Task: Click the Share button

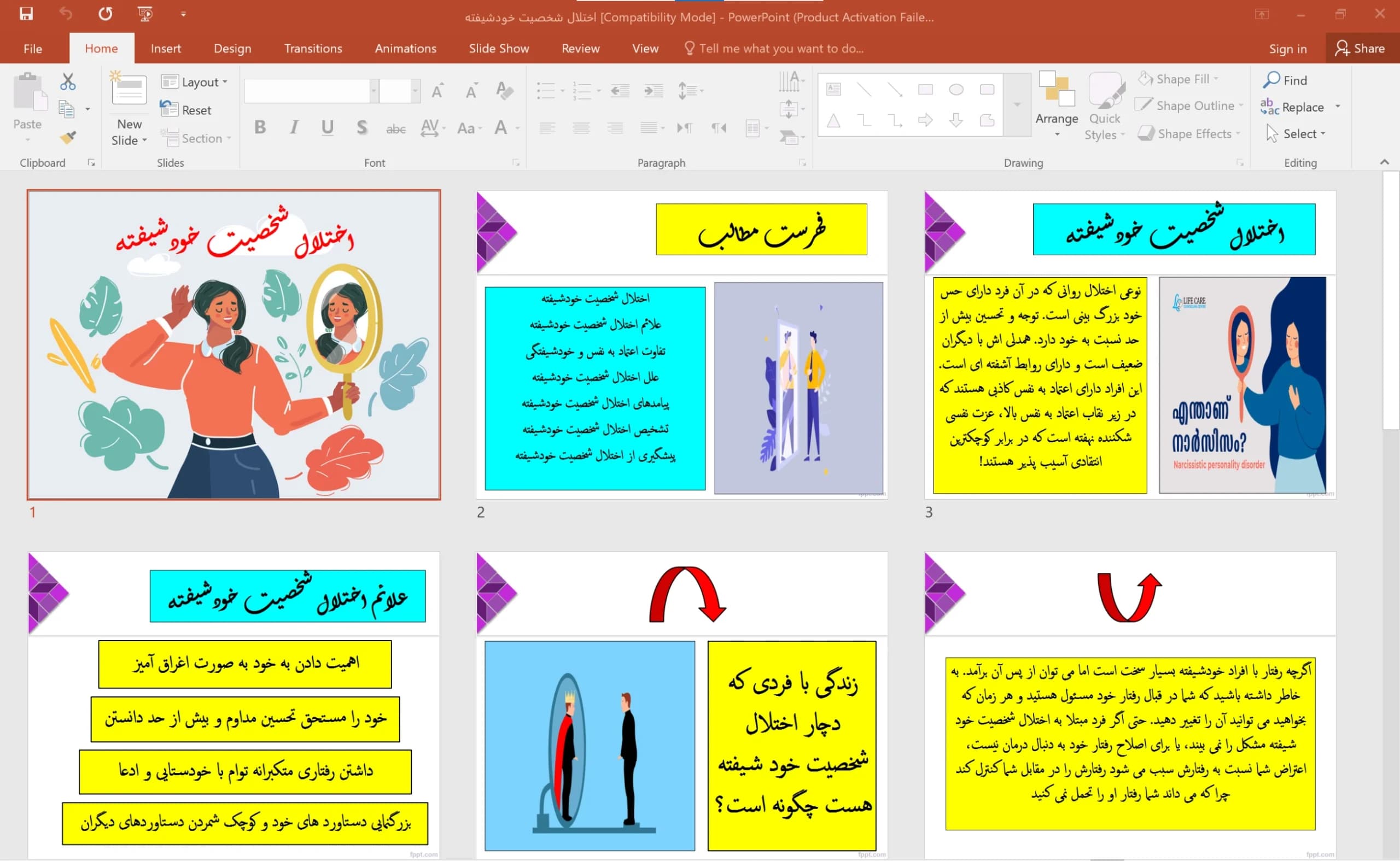Action: [1360, 49]
